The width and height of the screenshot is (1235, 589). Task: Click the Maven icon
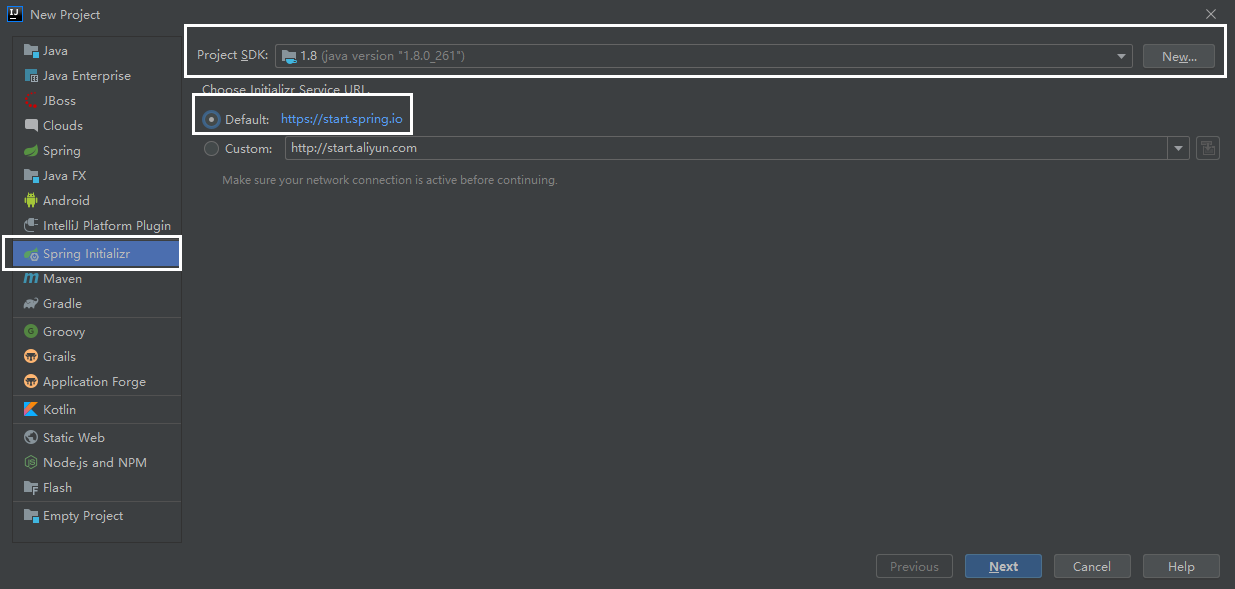pos(31,279)
